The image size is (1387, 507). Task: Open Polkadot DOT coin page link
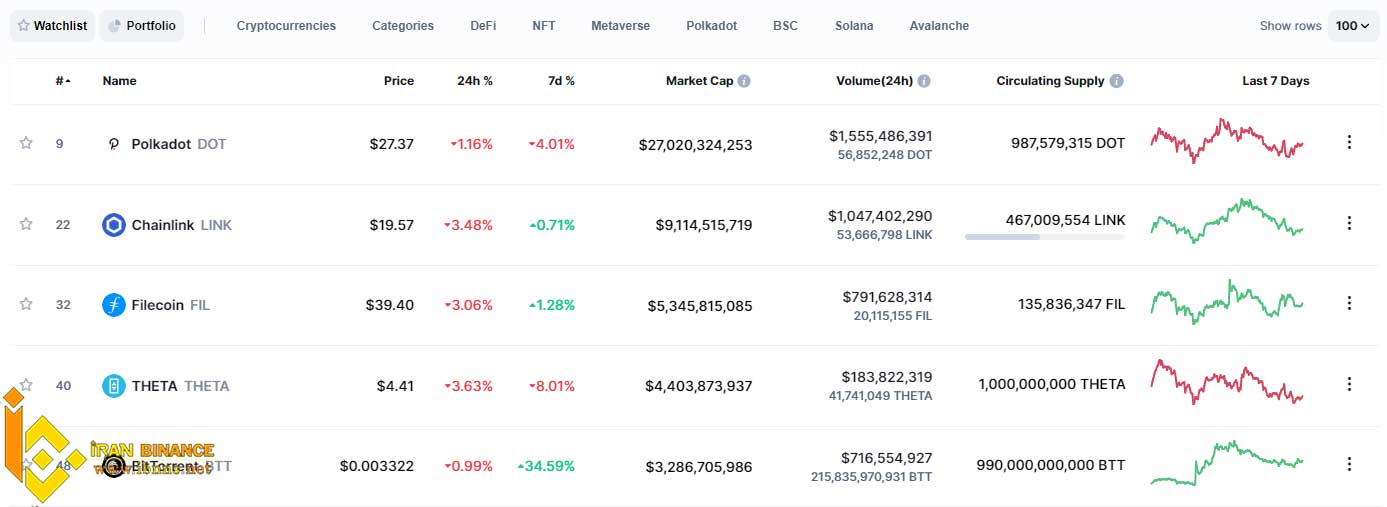coord(179,144)
